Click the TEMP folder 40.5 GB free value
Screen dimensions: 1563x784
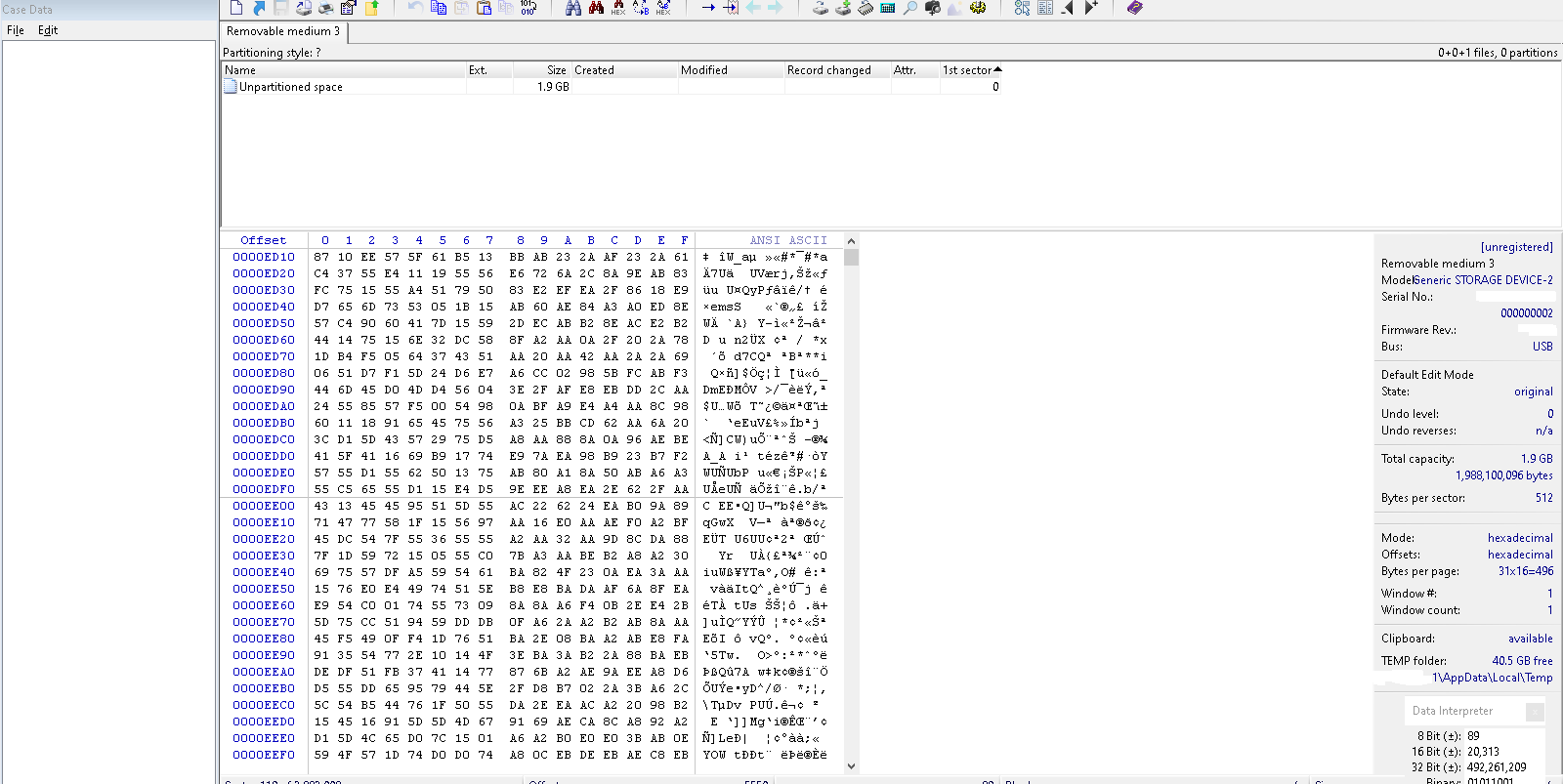(1522, 661)
